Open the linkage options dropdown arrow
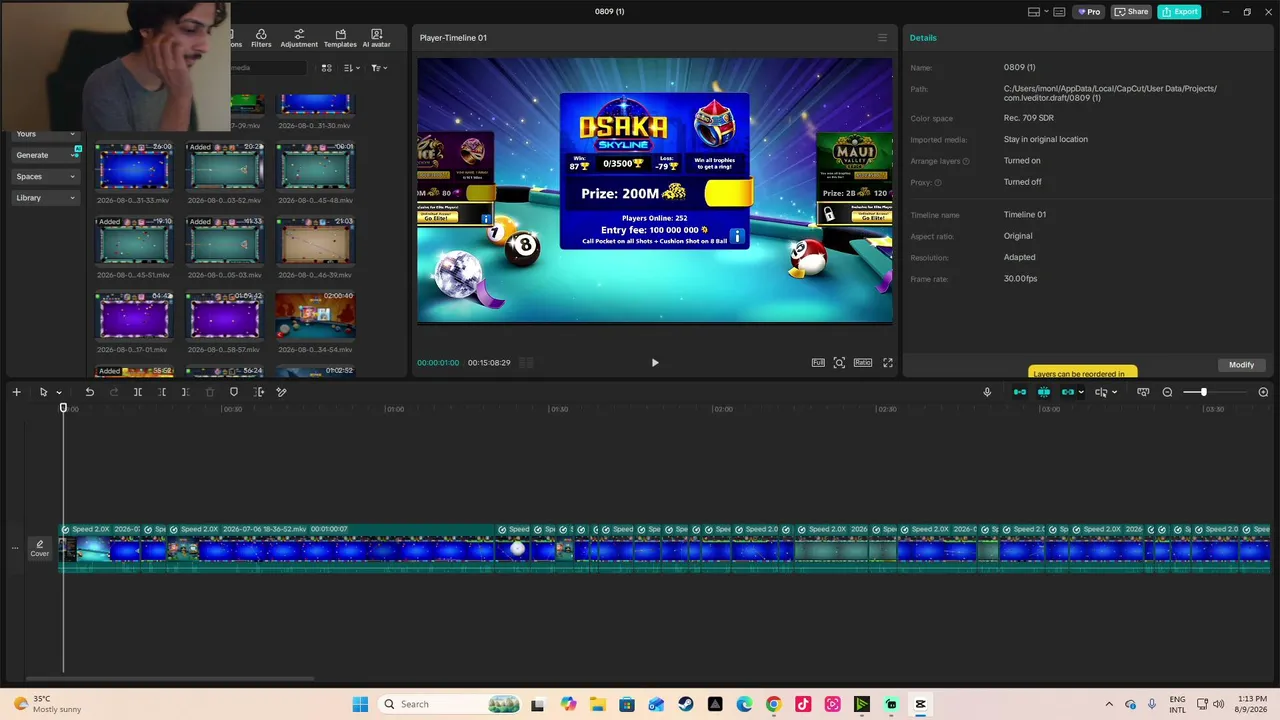Image resolution: width=1280 pixels, height=720 pixels. point(1081,393)
